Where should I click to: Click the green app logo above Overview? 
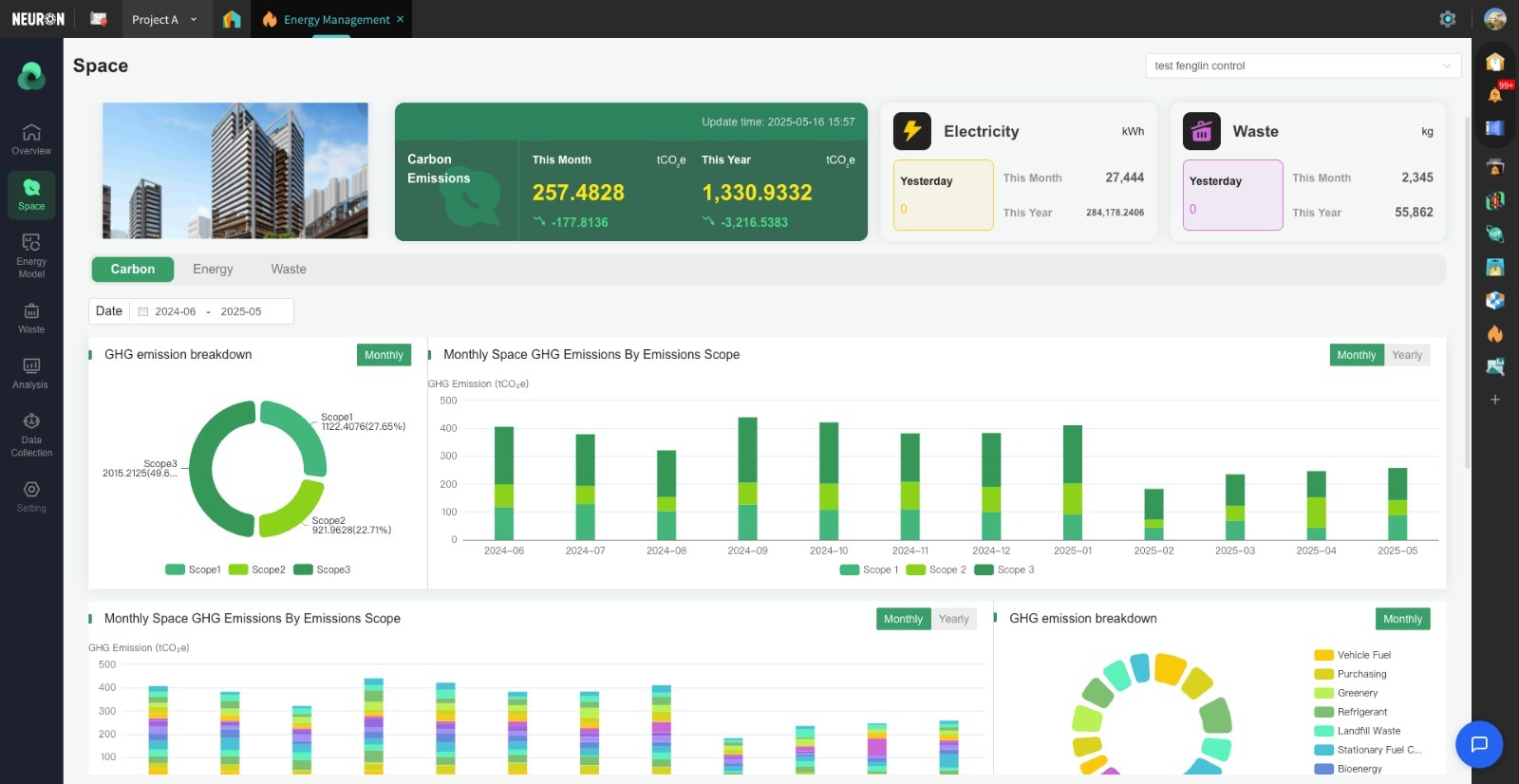coord(31,76)
